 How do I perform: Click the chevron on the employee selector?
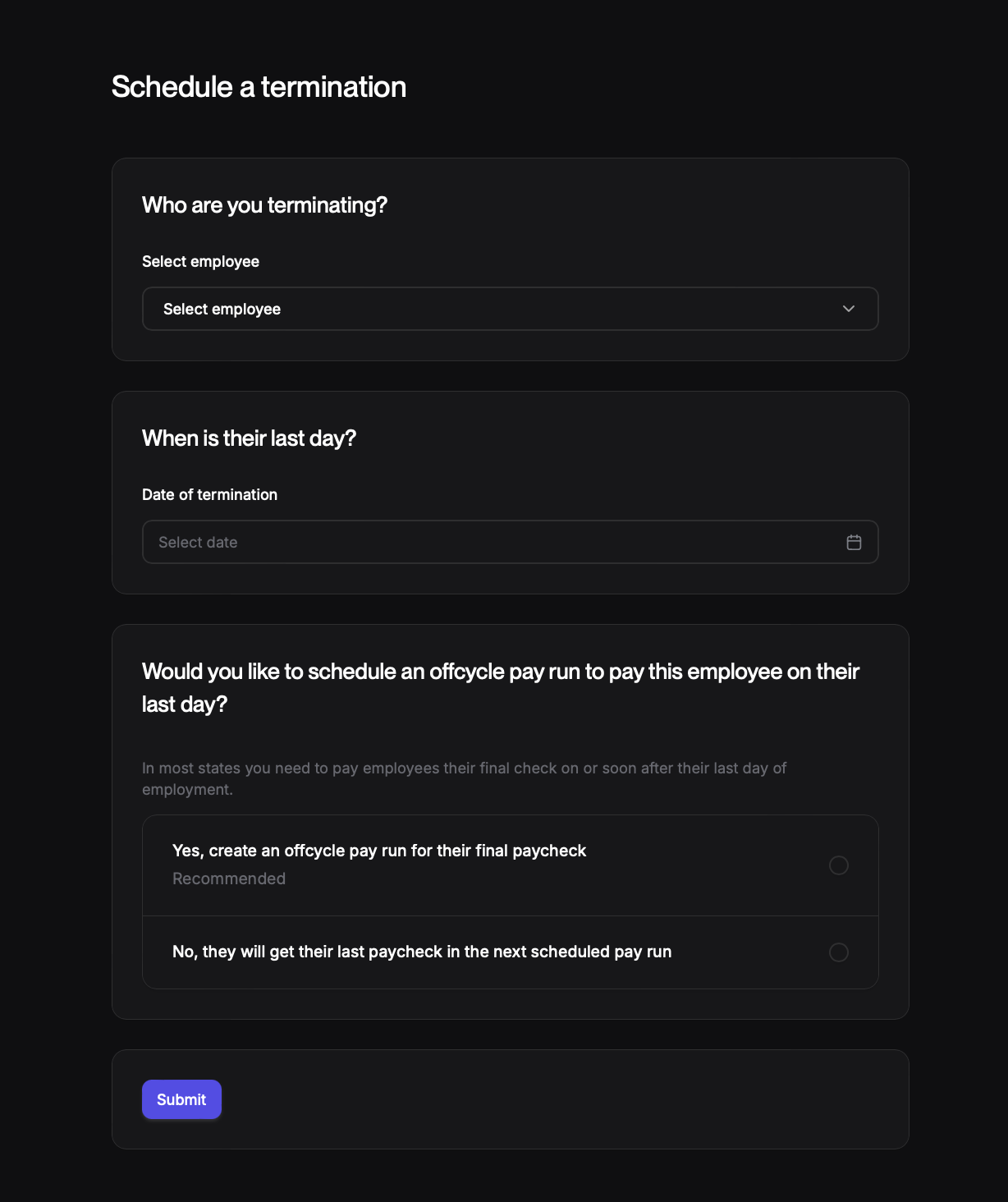[848, 309]
